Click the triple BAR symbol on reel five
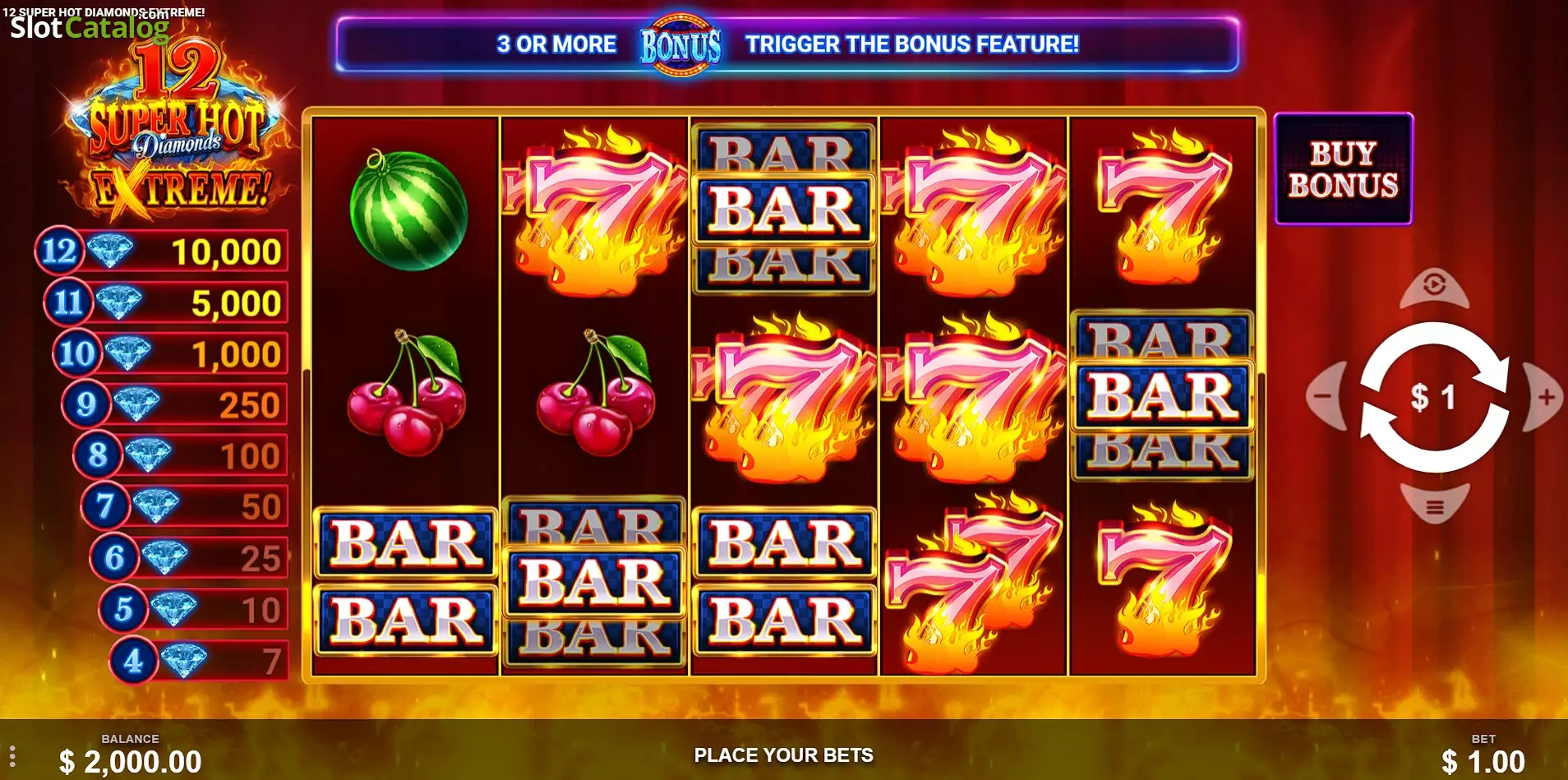 click(x=1162, y=396)
